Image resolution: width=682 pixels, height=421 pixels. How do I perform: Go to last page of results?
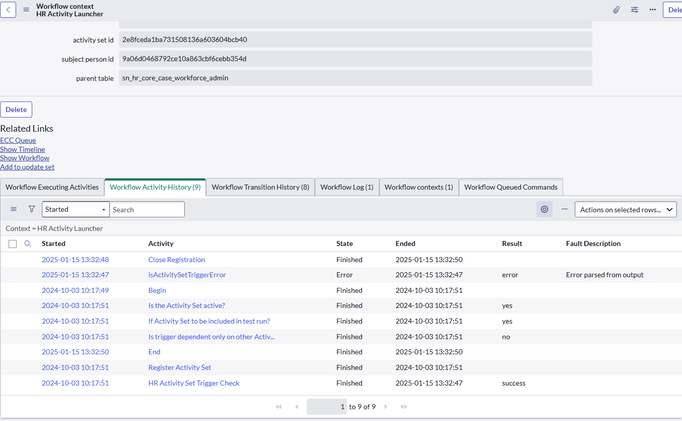pyautogui.click(x=404, y=407)
